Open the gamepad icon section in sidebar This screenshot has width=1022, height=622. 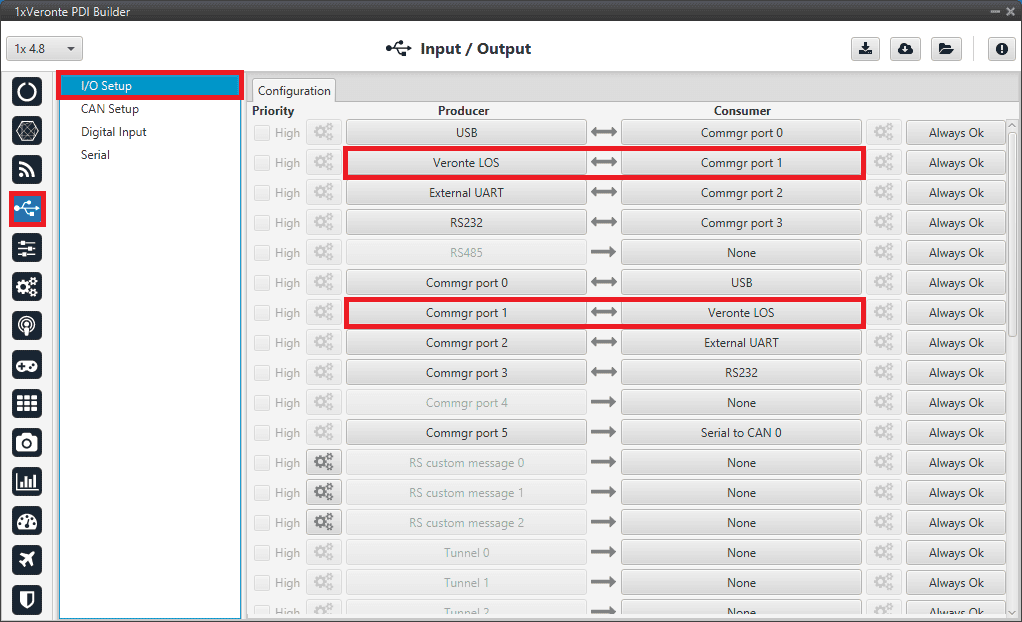click(28, 365)
